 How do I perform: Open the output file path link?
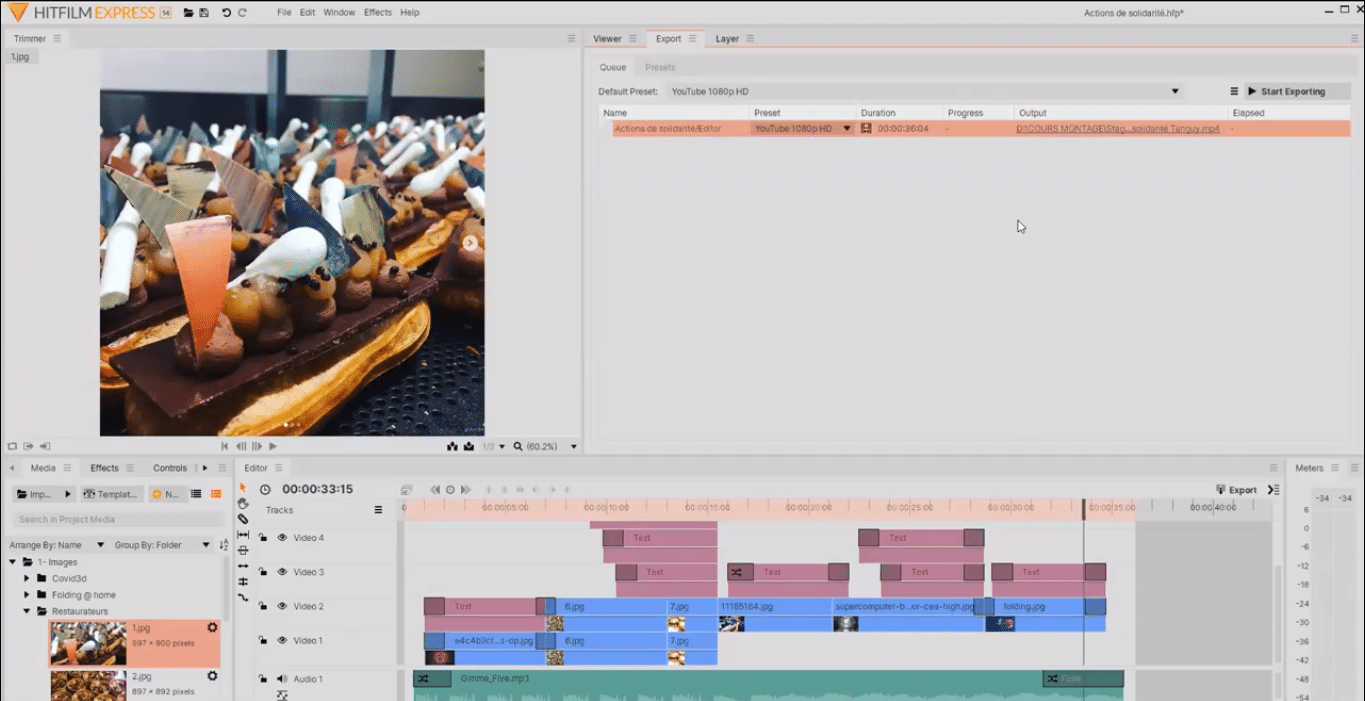1118,128
